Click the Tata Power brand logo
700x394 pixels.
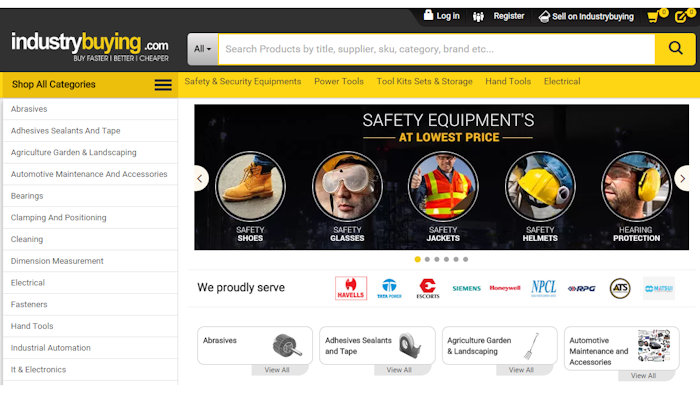[x=389, y=288]
